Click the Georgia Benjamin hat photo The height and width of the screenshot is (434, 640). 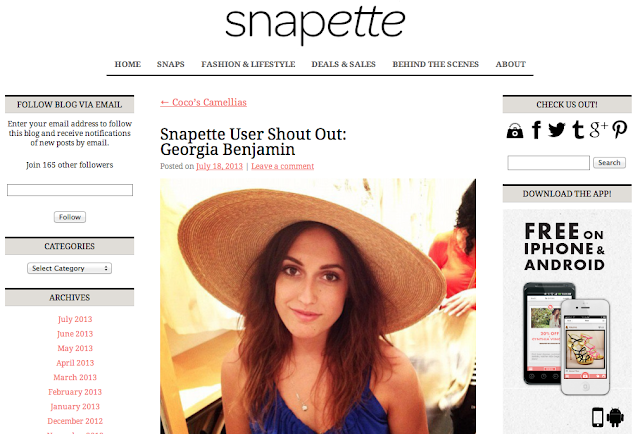pos(318,306)
